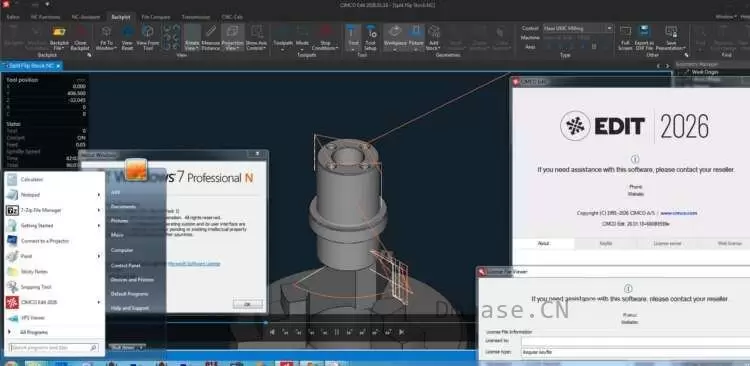Click the search programs and files box
The image size is (750, 366).
pos(54,347)
